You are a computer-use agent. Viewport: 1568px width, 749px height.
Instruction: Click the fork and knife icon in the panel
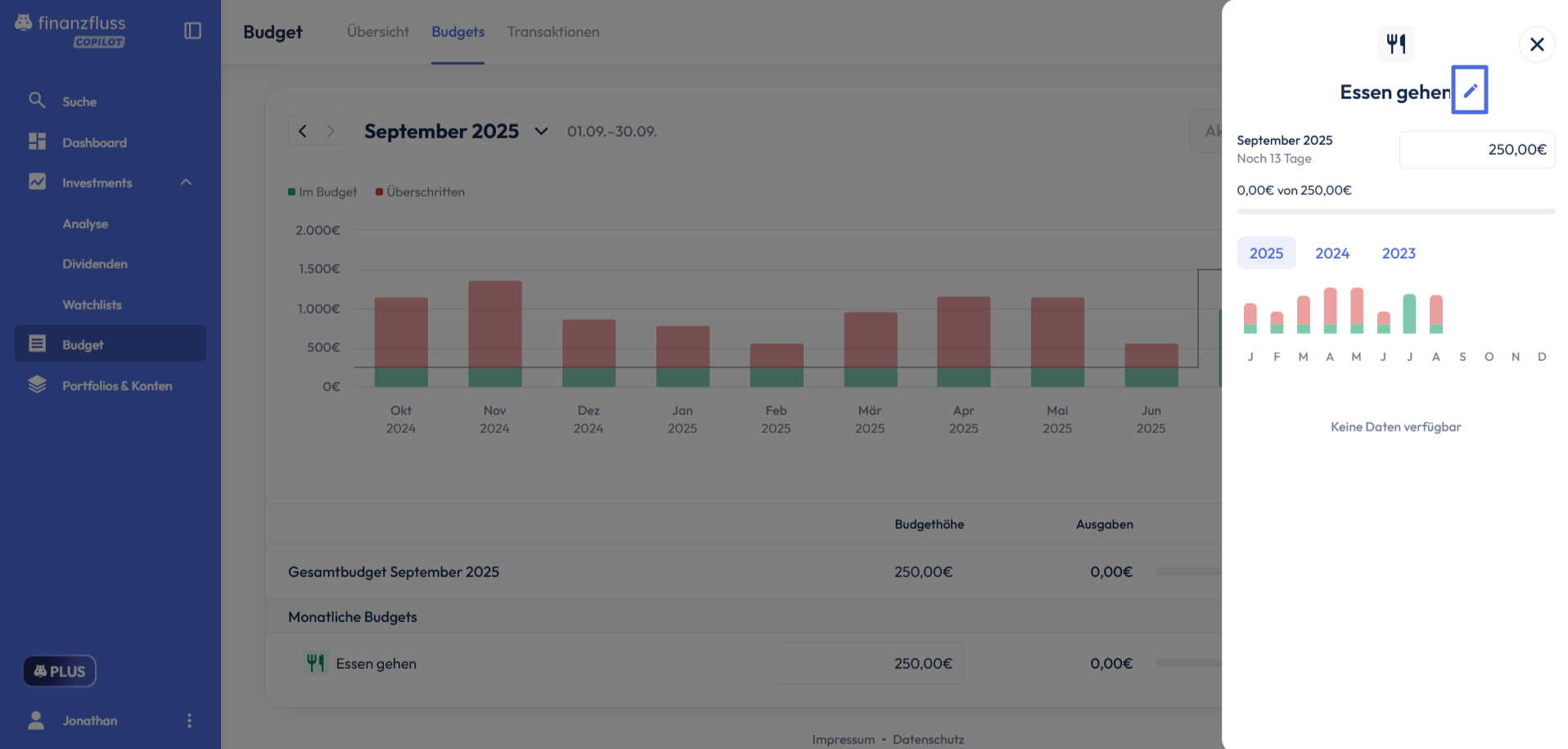(x=1395, y=44)
